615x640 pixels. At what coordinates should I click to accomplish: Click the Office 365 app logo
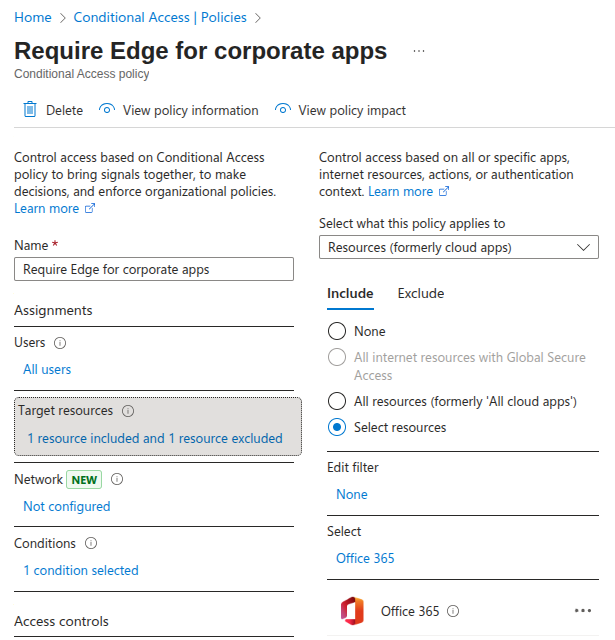click(x=352, y=611)
